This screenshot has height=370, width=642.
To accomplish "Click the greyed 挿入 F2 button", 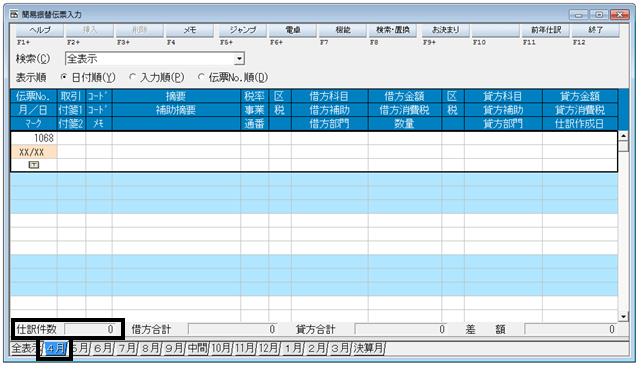I will (x=90, y=30).
